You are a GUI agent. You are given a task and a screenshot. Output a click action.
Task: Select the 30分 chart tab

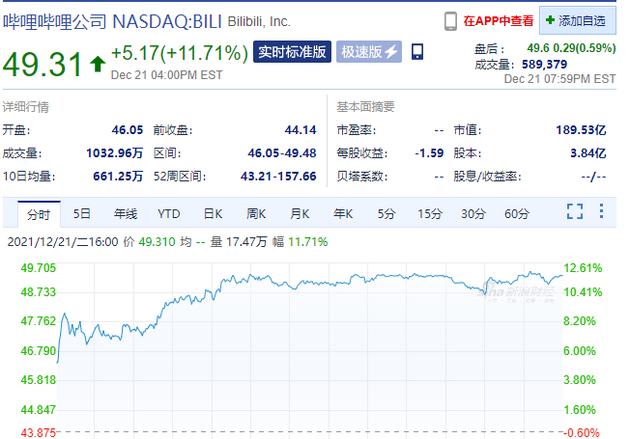[473, 214]
